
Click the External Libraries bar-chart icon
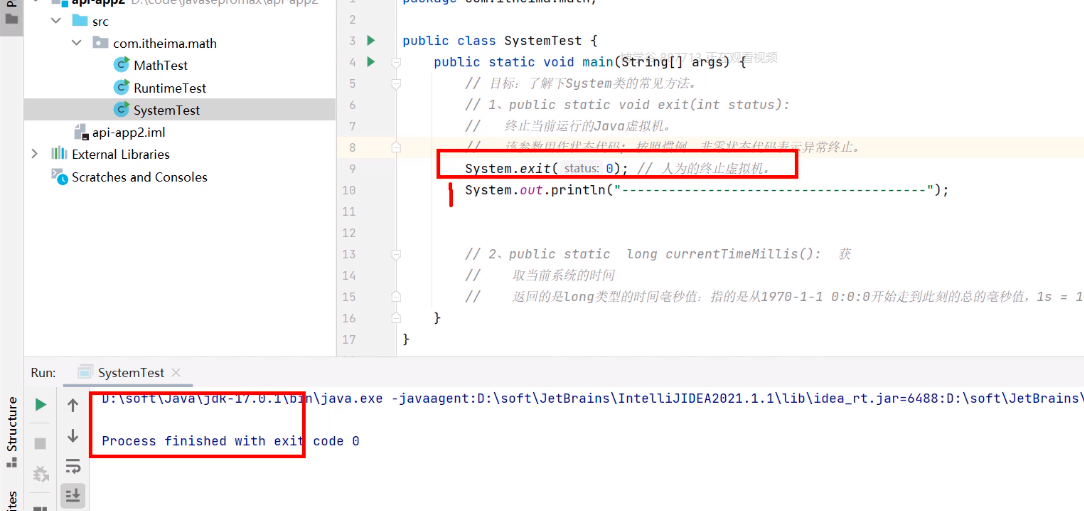click(x=59, y=154)
